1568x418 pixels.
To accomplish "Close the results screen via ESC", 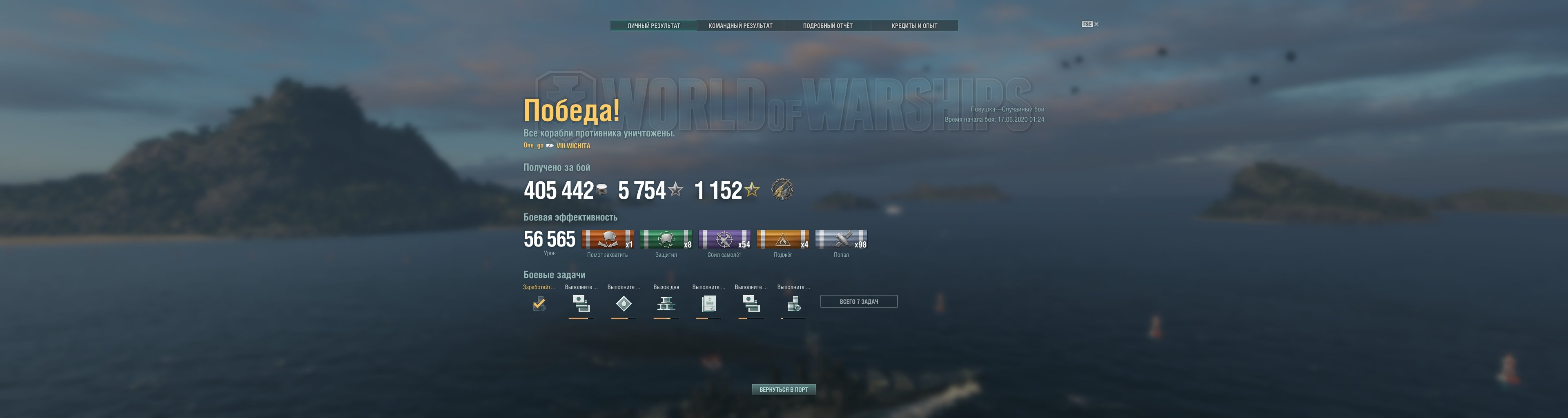I will (x=1089, y=24).
